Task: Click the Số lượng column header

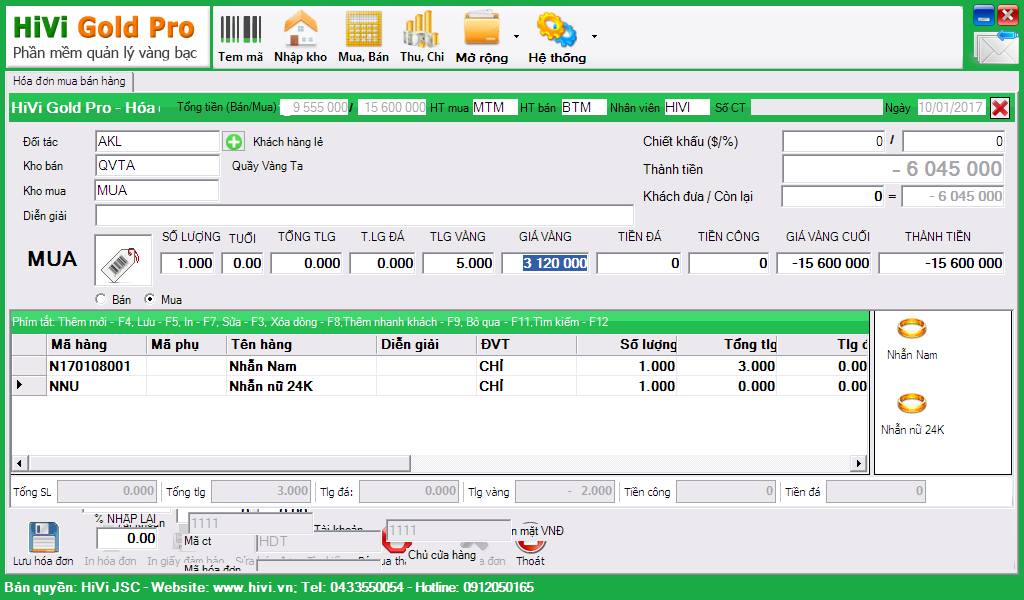Action: click(627, 344)
